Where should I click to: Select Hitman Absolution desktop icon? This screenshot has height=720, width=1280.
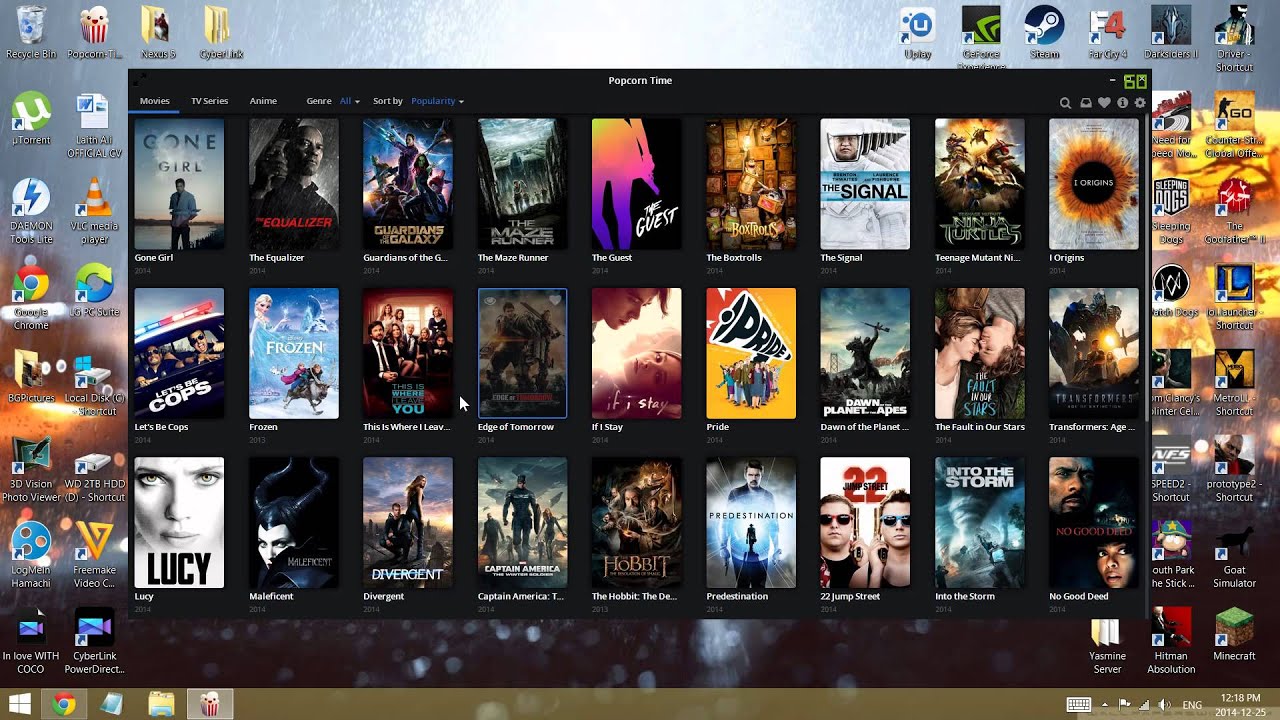point(1171,641)
